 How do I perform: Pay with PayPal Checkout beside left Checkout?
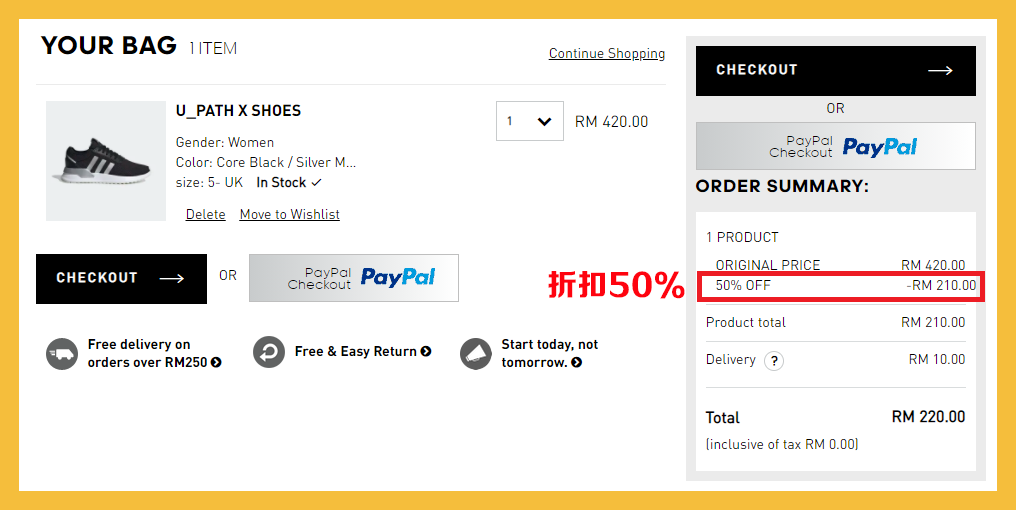click(x=353, y=278)
